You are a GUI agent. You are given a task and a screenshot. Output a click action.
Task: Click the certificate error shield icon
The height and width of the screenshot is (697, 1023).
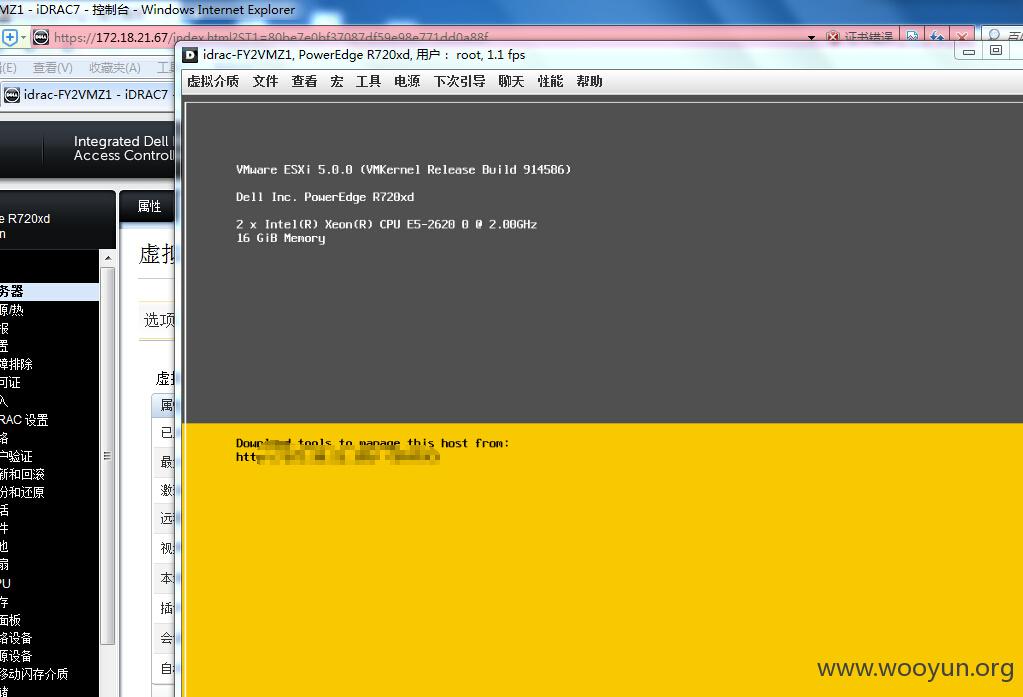(x=832, y=37)
